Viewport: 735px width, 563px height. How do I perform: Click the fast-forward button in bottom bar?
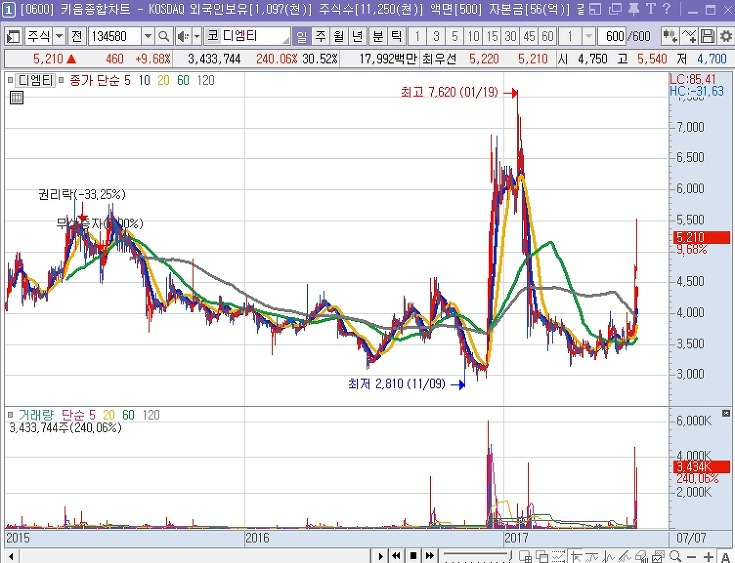click(x=429, y=556)
